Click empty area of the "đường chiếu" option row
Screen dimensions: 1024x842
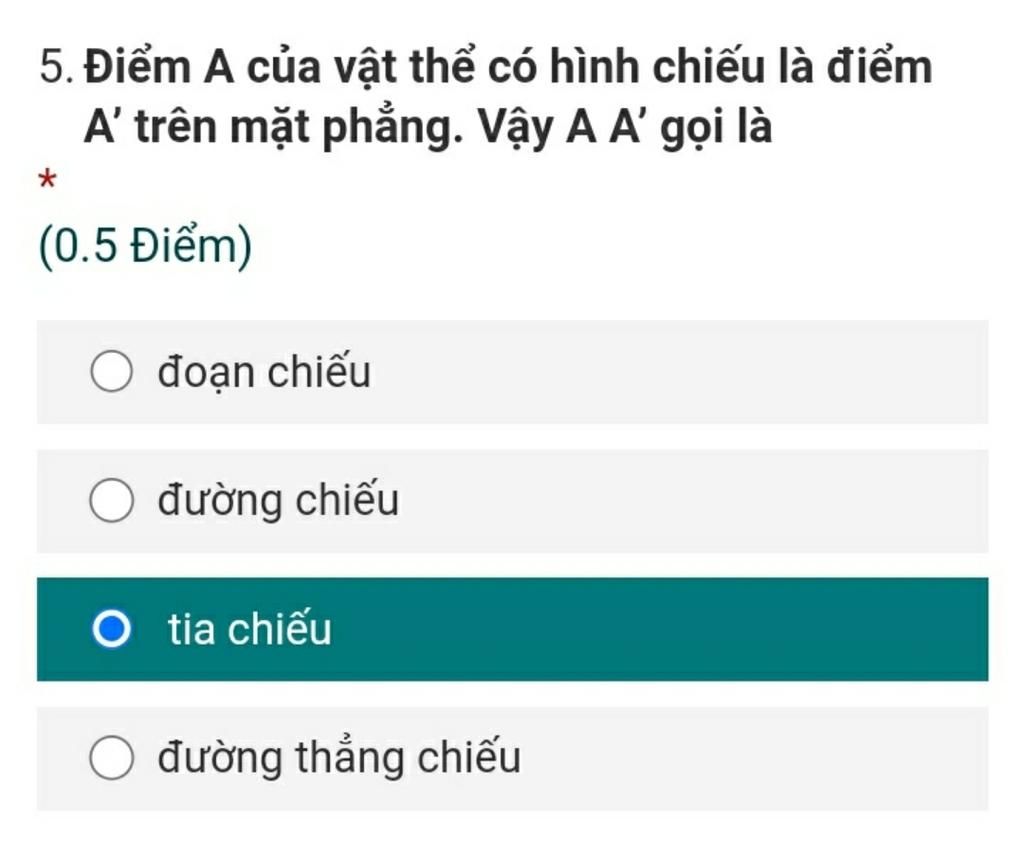coord(692,501)
